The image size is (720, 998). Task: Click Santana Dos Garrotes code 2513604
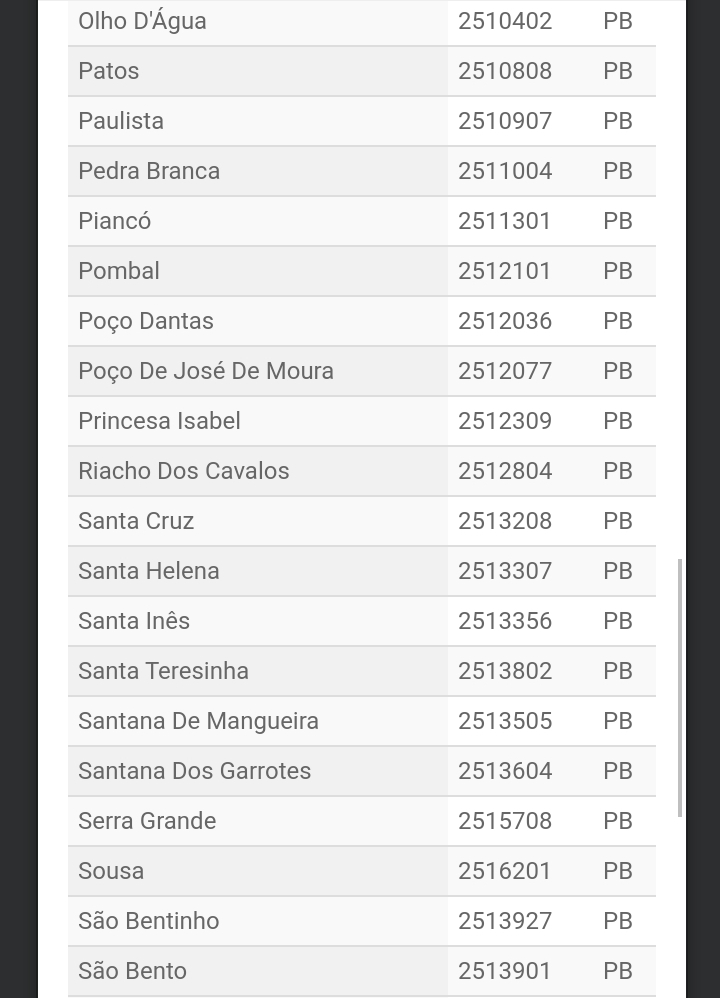(505, 771)
